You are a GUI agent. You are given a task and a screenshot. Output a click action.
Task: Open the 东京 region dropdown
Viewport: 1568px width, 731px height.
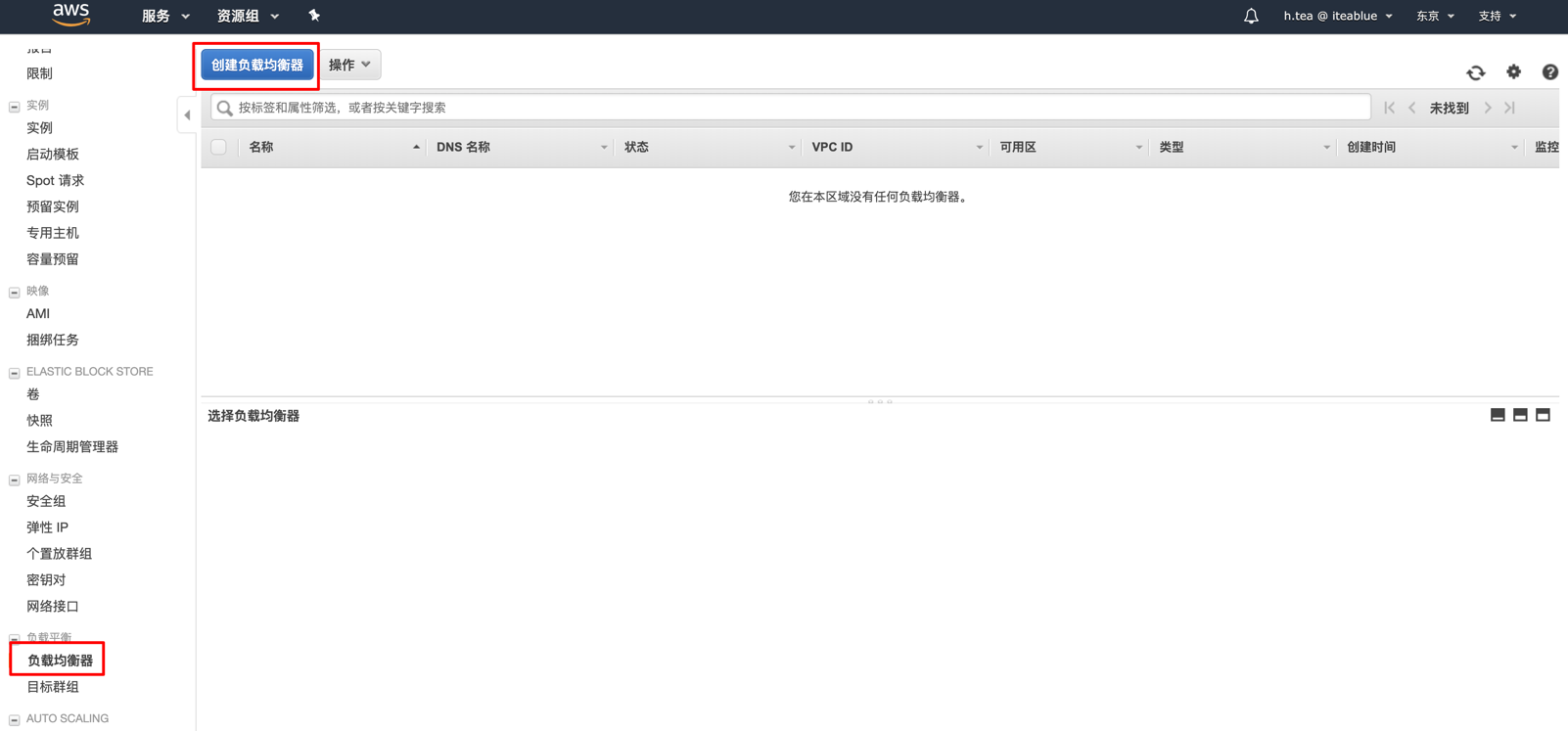coord(1435,16)
